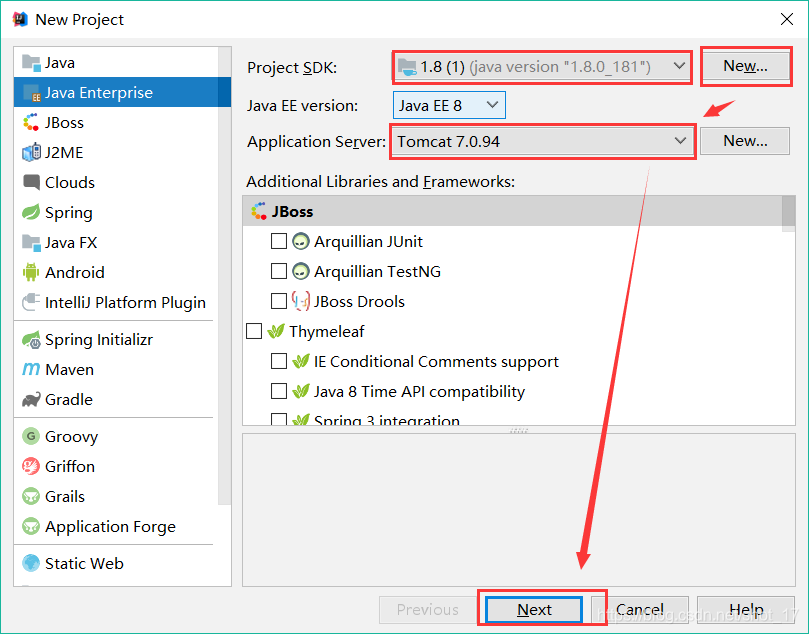Pick Spring Initializr project type

click(x=116, y=339)
